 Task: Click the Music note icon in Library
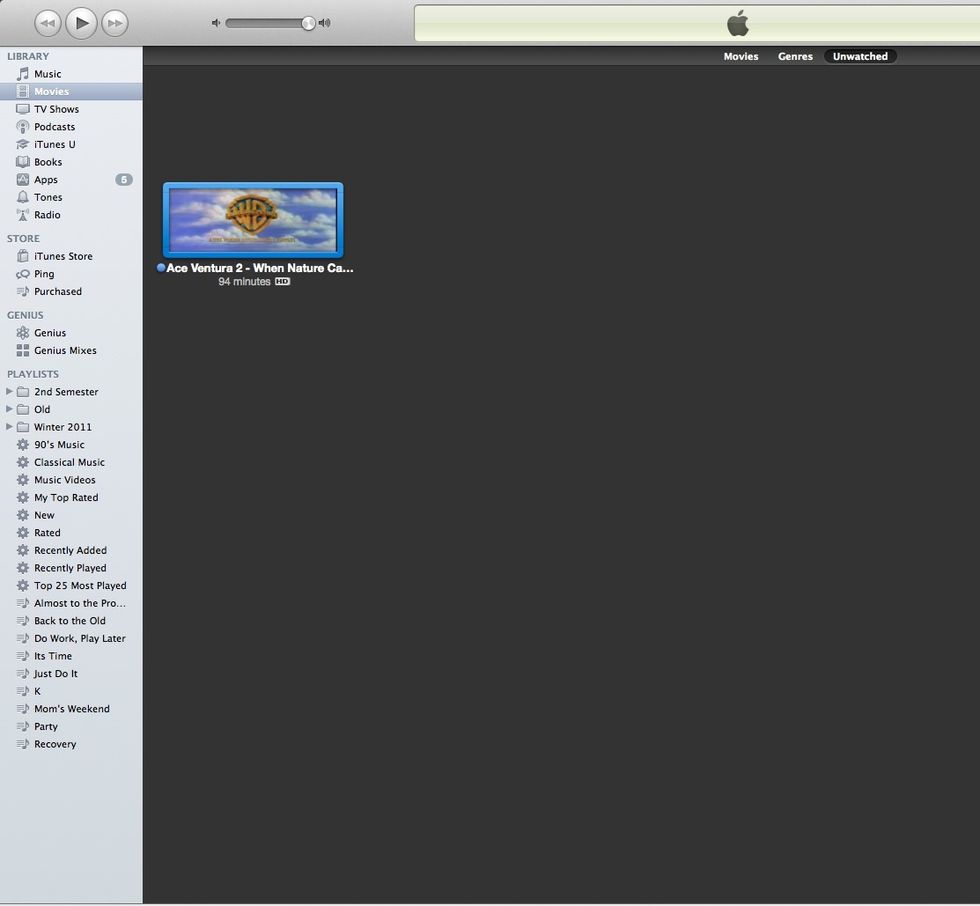[22, 74]
